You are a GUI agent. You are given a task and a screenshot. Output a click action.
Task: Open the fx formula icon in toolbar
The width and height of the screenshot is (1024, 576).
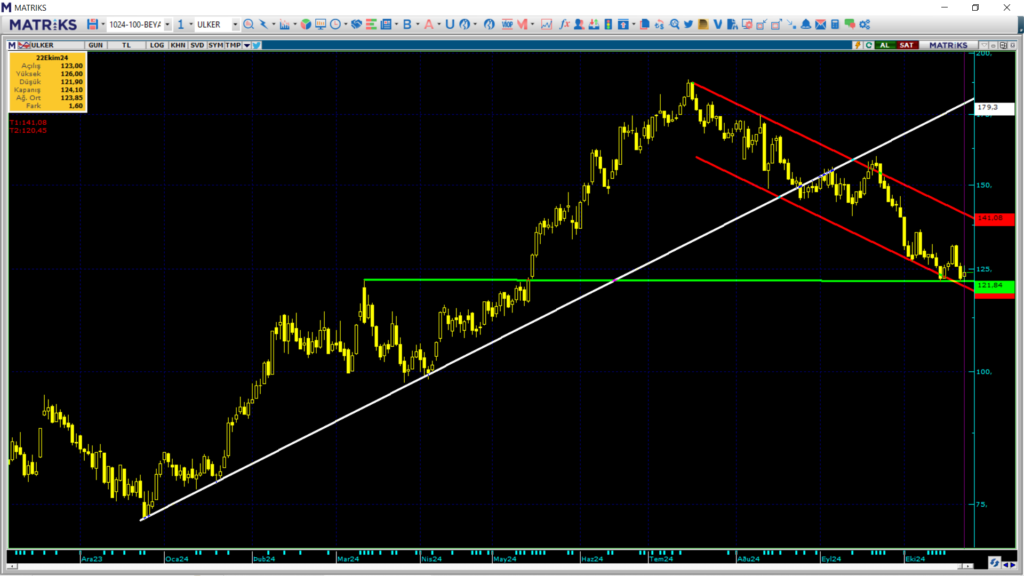(x=565, y=24)
